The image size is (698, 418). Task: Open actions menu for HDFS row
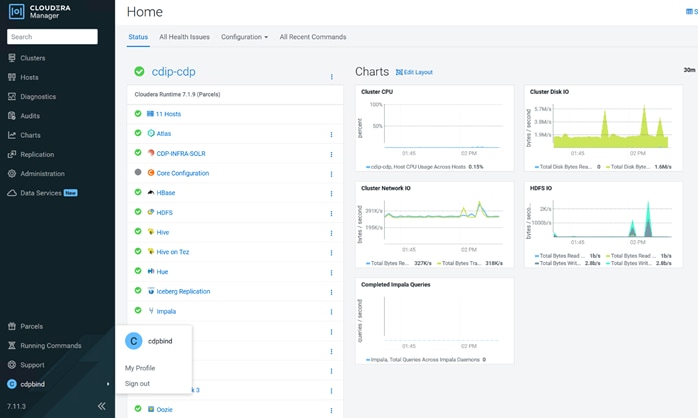click(331, 214)
